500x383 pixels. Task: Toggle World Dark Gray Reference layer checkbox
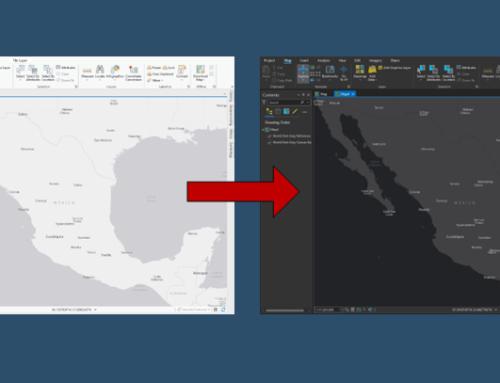coord(269,136)
